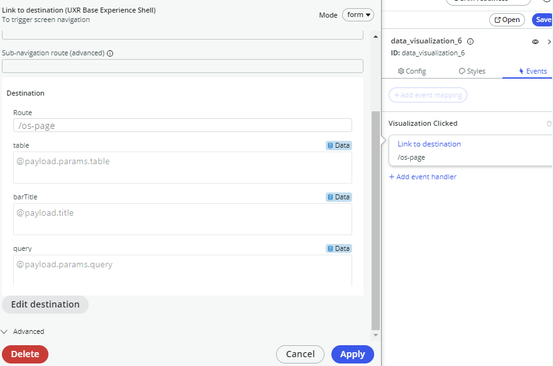Select the Events tab
The width and height of the screenshot is (554, 366).
533,71
